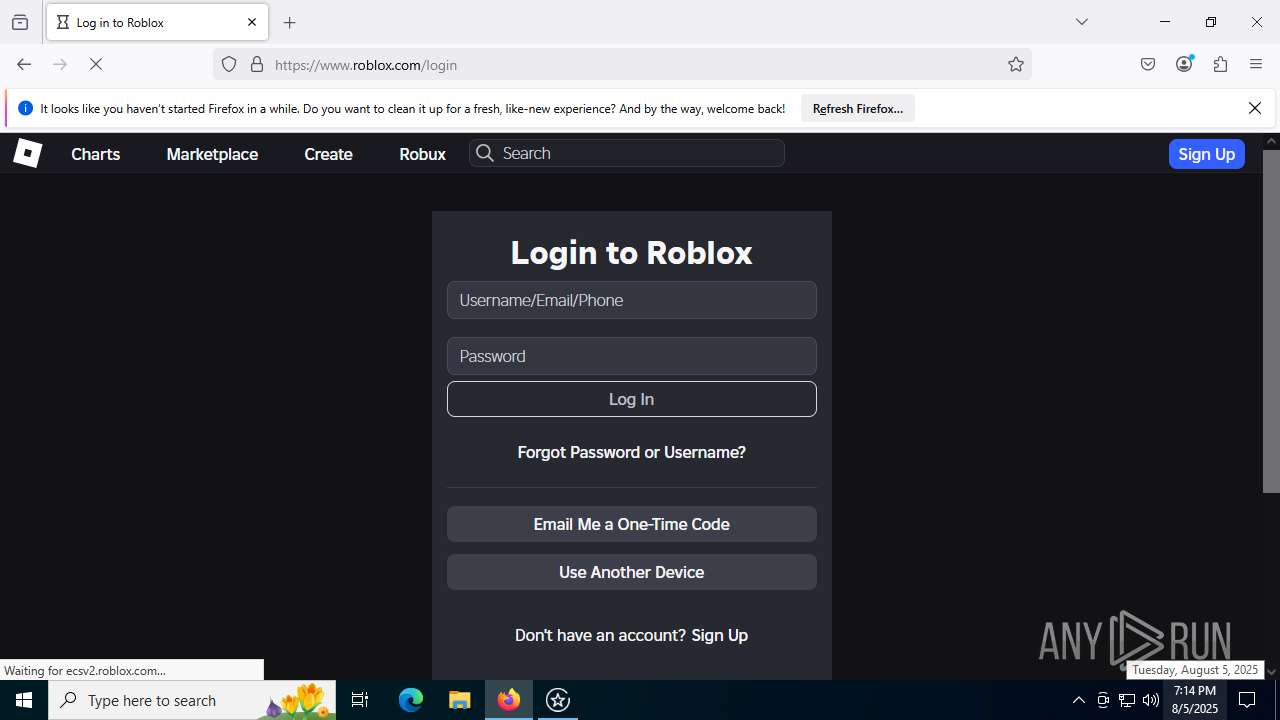This screenshot has width=1280, height=720.
Task: Click the blue Sign Up button
Action: click(1206, 154)
